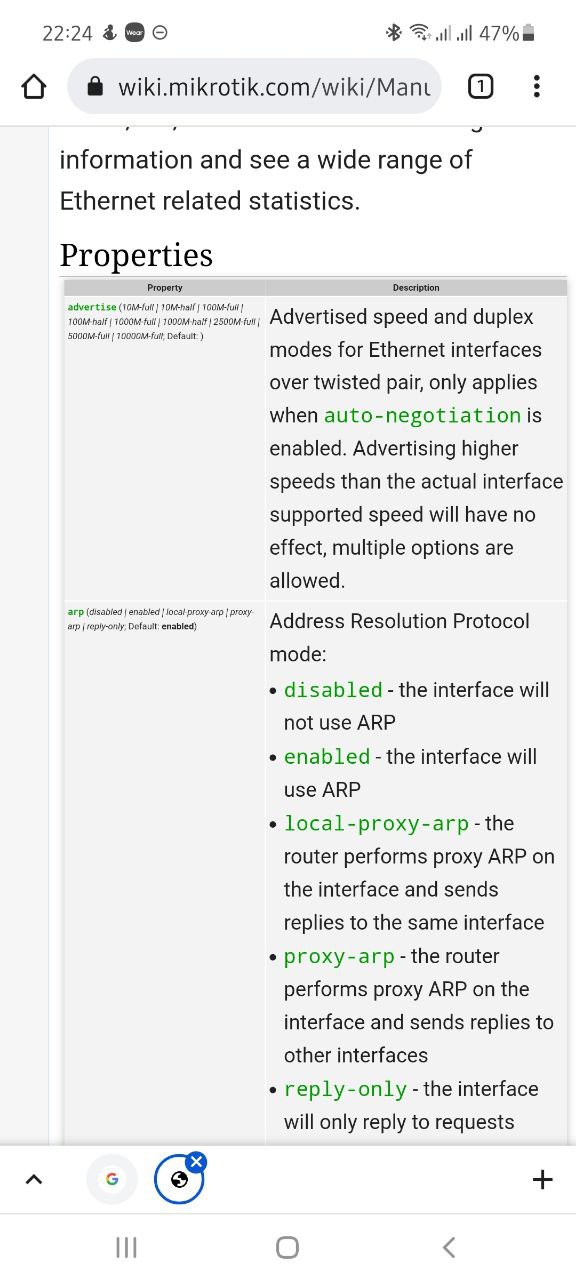Tap the padlock site security icon

click(x=96, y=87)
